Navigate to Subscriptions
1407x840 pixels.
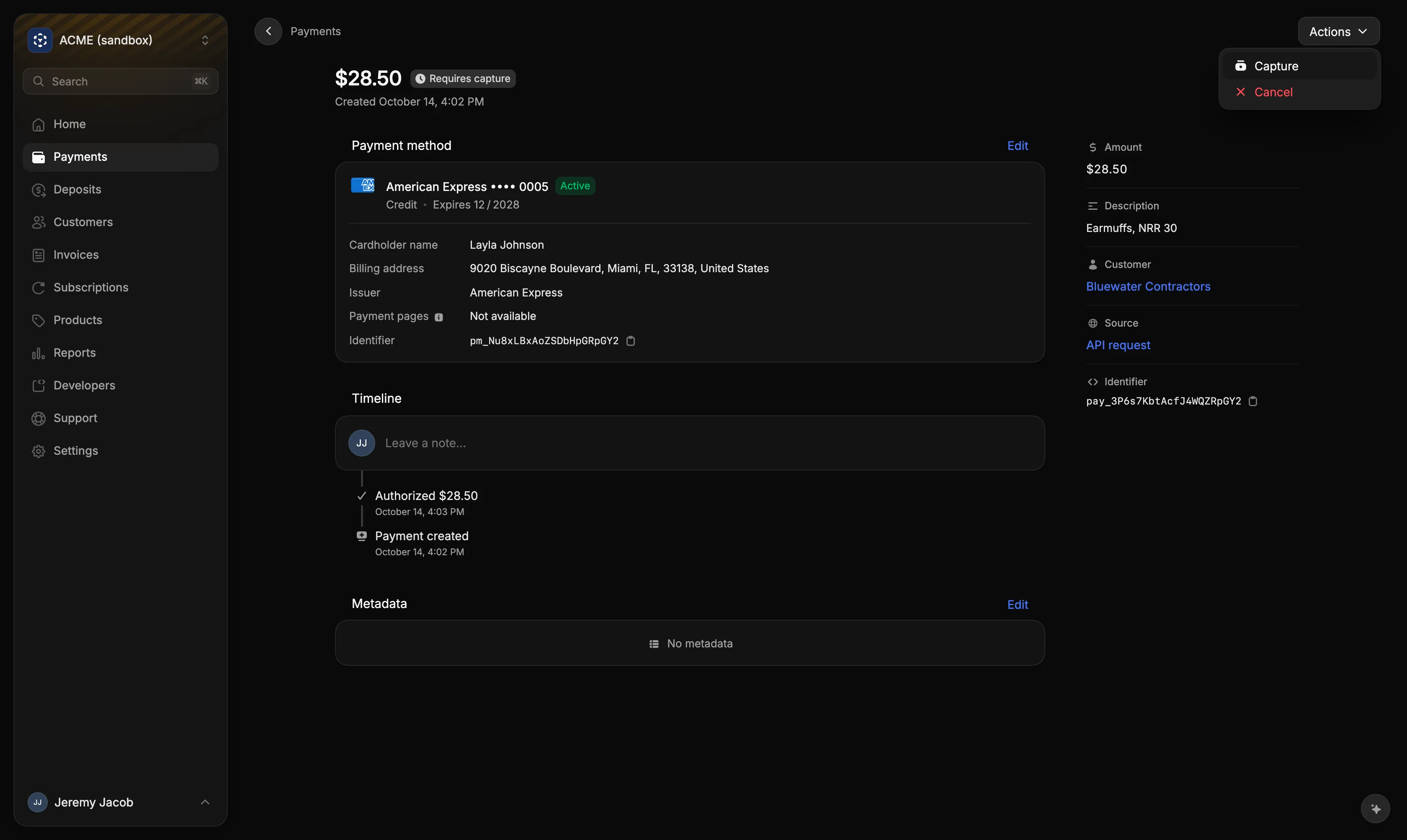click(120, 288)
